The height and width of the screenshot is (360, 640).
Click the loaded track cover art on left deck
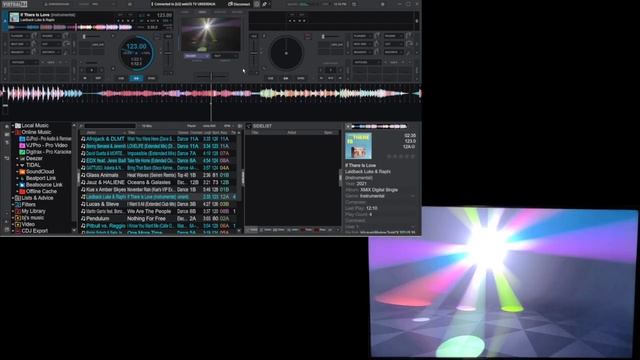(14, 17)
